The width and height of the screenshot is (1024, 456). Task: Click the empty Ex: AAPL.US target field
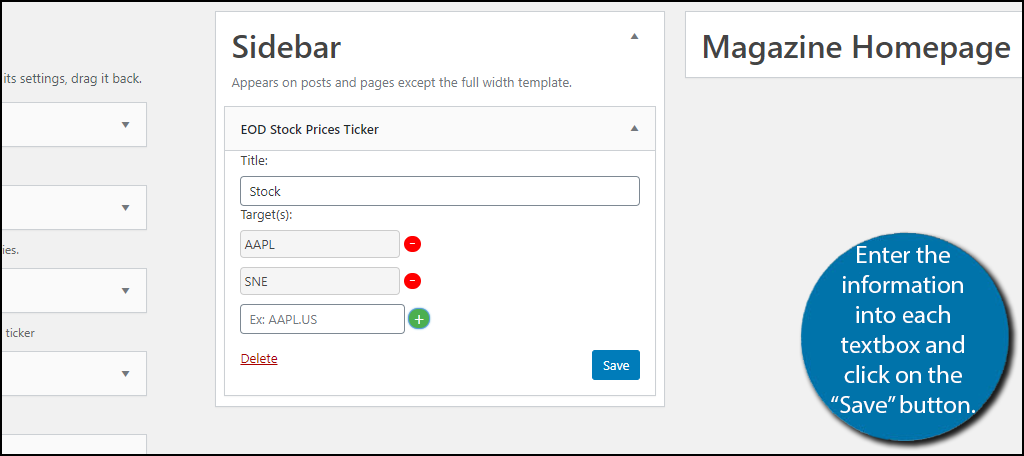(x=323, y=319)
